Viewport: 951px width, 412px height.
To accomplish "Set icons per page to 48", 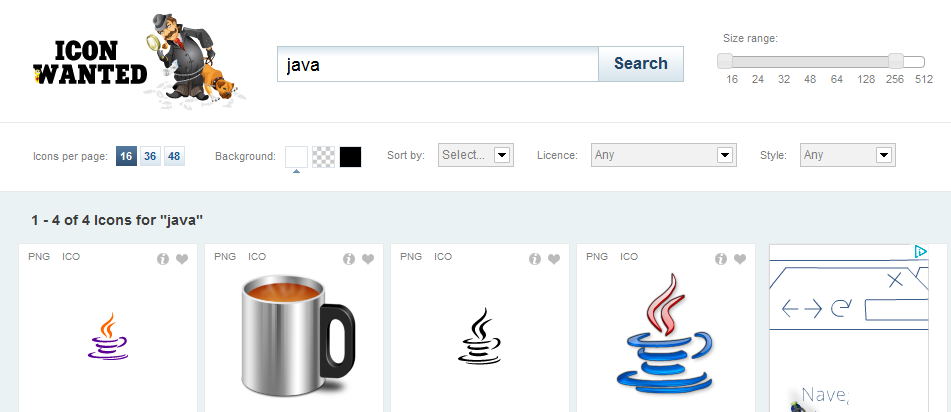I will (x=174, y=156).
